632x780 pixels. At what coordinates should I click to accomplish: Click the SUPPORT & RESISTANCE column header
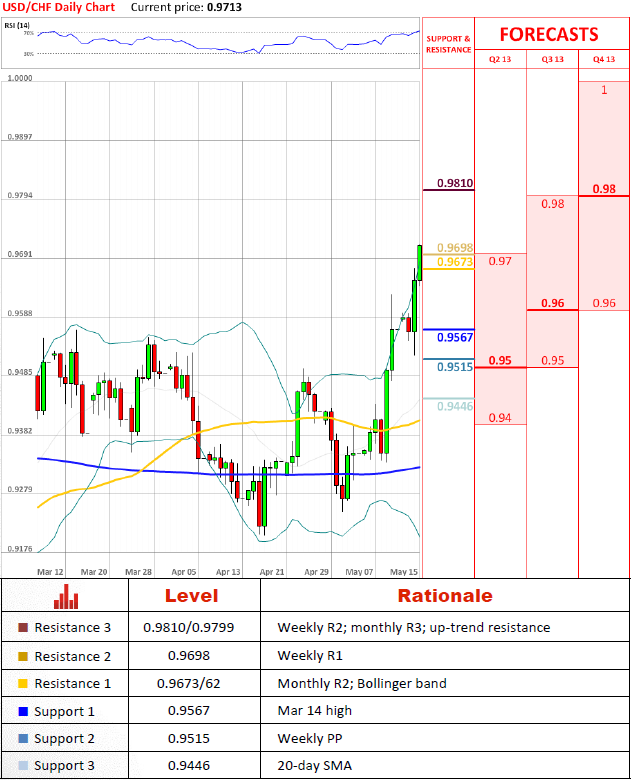tap(448, 44)
